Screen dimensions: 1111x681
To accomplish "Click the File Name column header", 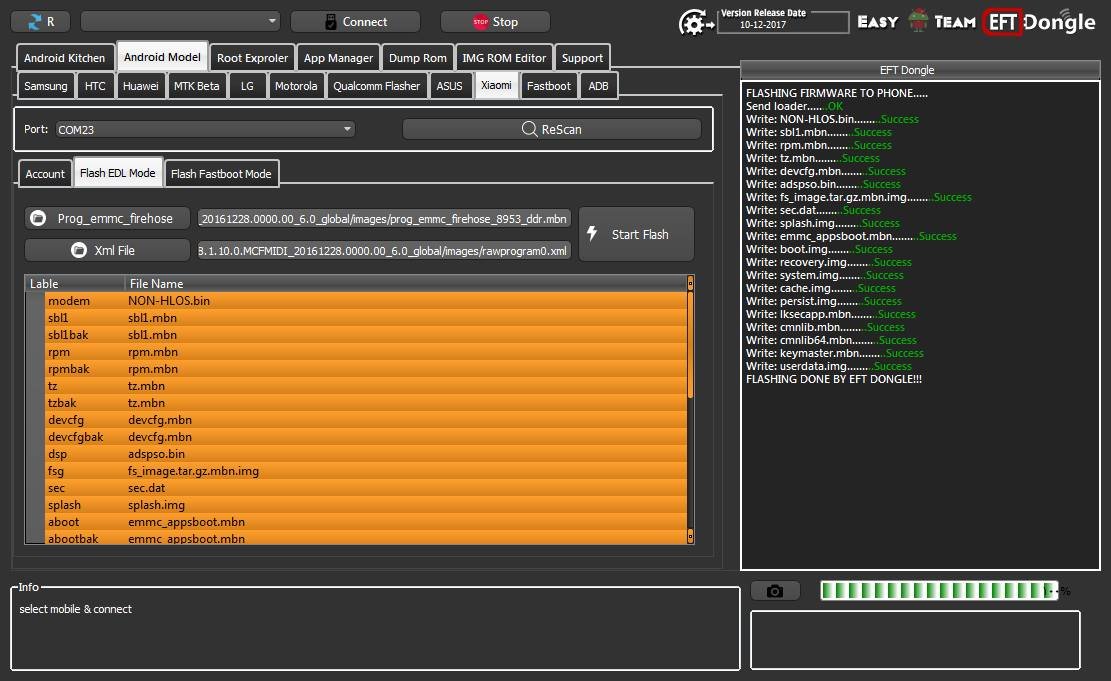I will click(405, 283).
